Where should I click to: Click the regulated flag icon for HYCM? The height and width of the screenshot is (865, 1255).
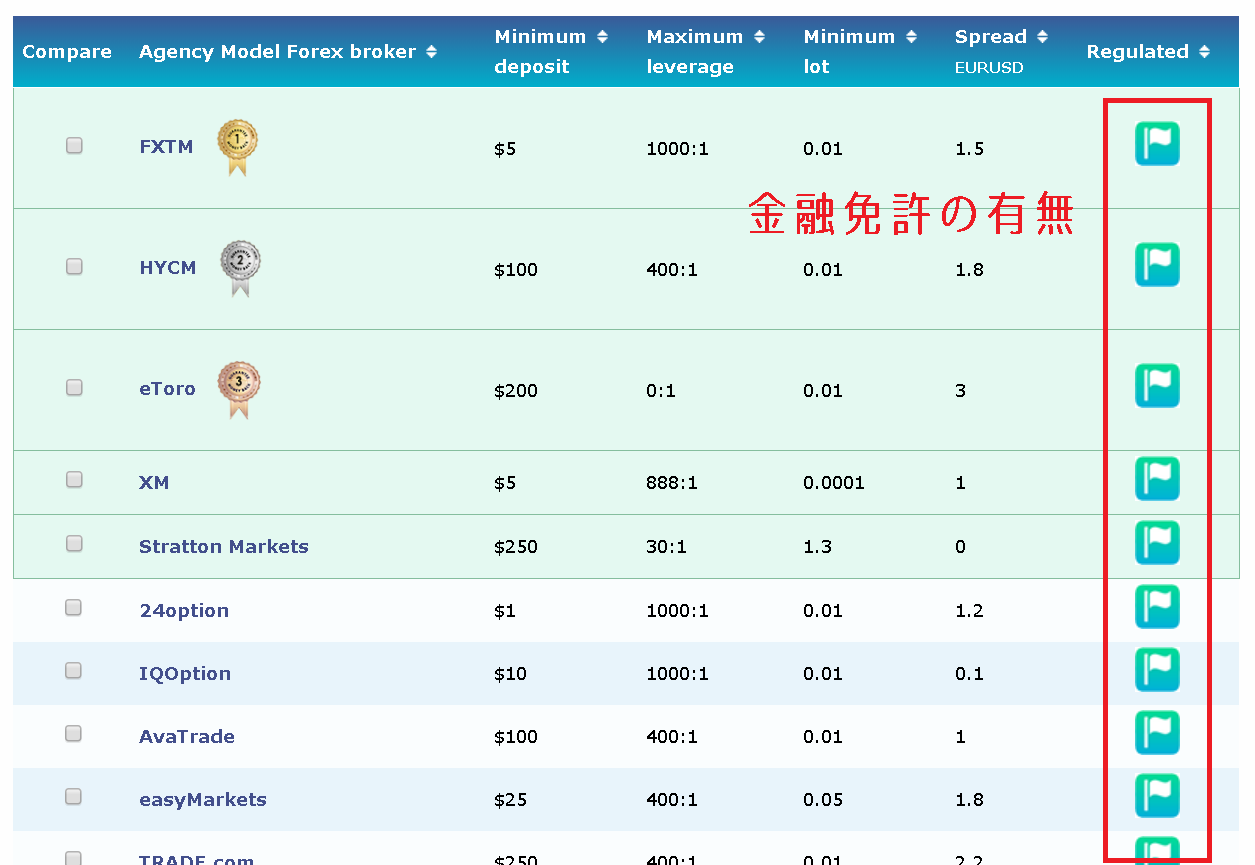(x=1157, y=265)
